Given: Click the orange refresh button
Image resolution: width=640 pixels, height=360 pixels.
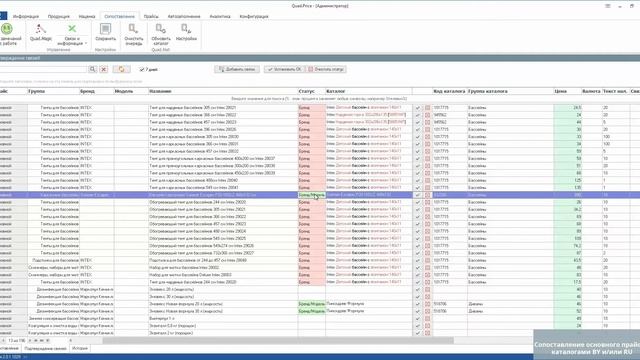Looking at the screenshot, I should tap(122, 69).
